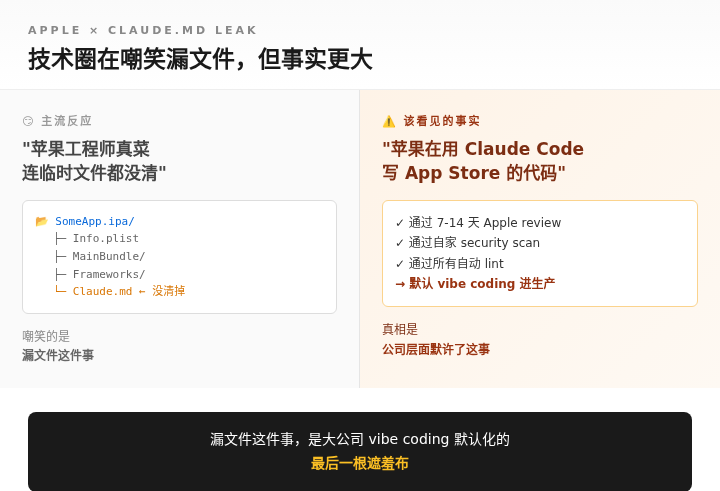Click the line 连临时文件都没清
720x491 pixels.
pos(94,173)
